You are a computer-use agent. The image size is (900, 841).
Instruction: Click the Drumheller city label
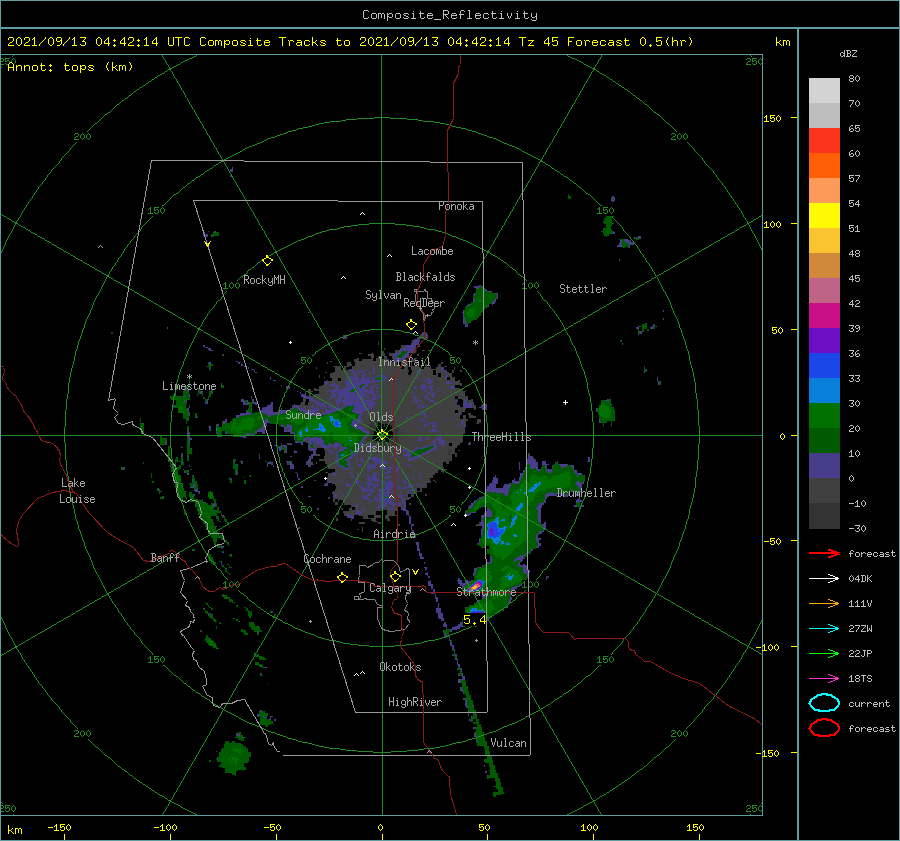[586, 493]
